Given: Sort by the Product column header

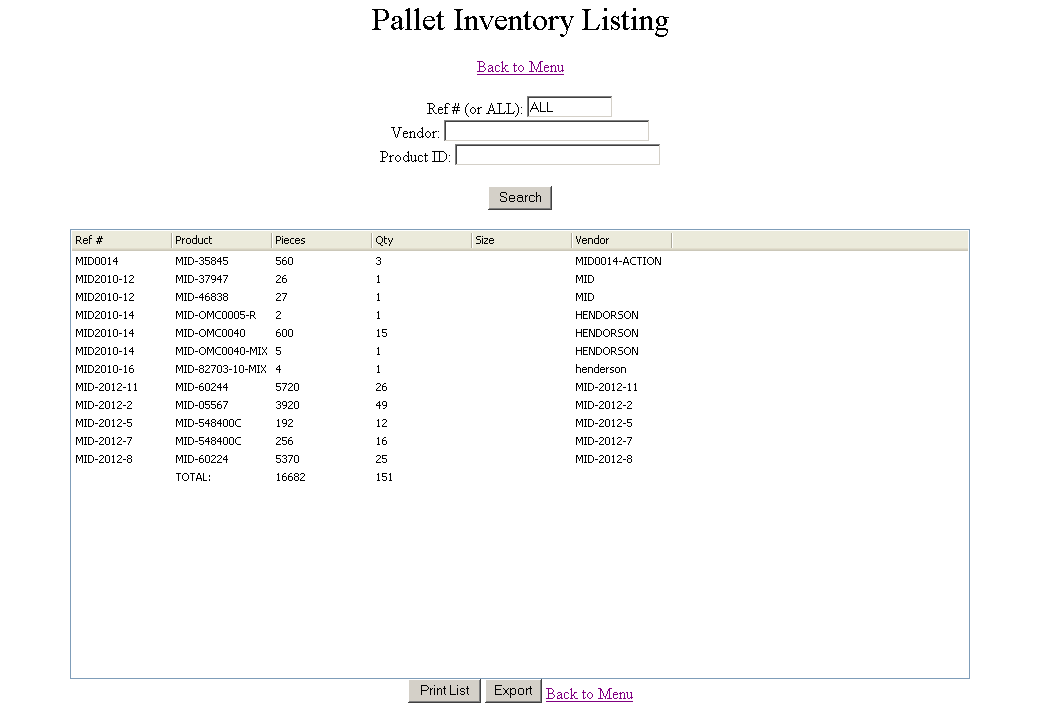Looking at the screenshot, I should pyautogui.click(x=221, y=240).
